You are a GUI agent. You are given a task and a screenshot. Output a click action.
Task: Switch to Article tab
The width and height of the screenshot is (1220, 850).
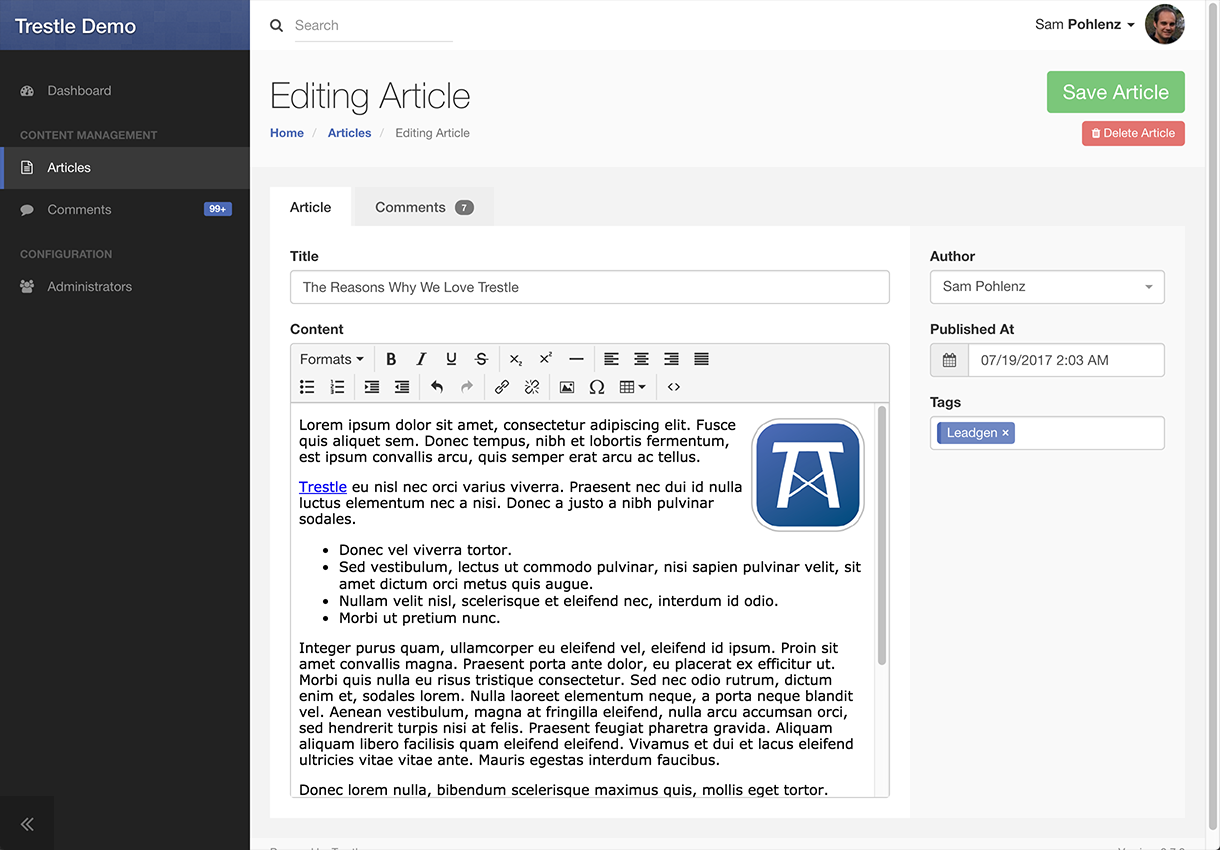(x=310, y=207)
